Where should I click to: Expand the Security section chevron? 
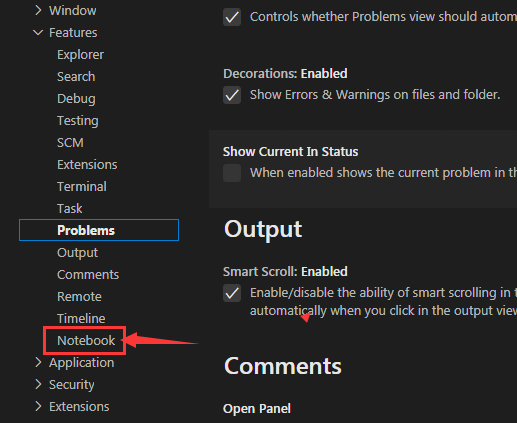(x=38, y=385)
